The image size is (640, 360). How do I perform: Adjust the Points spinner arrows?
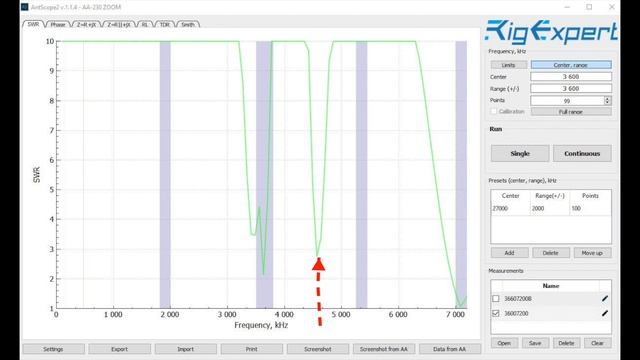click(607, 100)
